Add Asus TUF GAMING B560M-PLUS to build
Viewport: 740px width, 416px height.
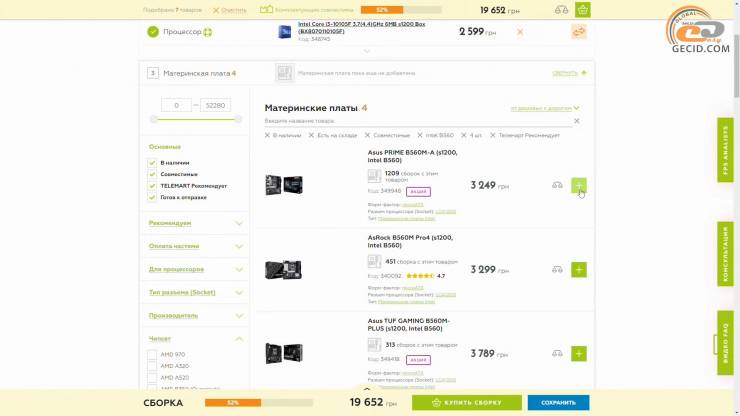coord(579,354)
